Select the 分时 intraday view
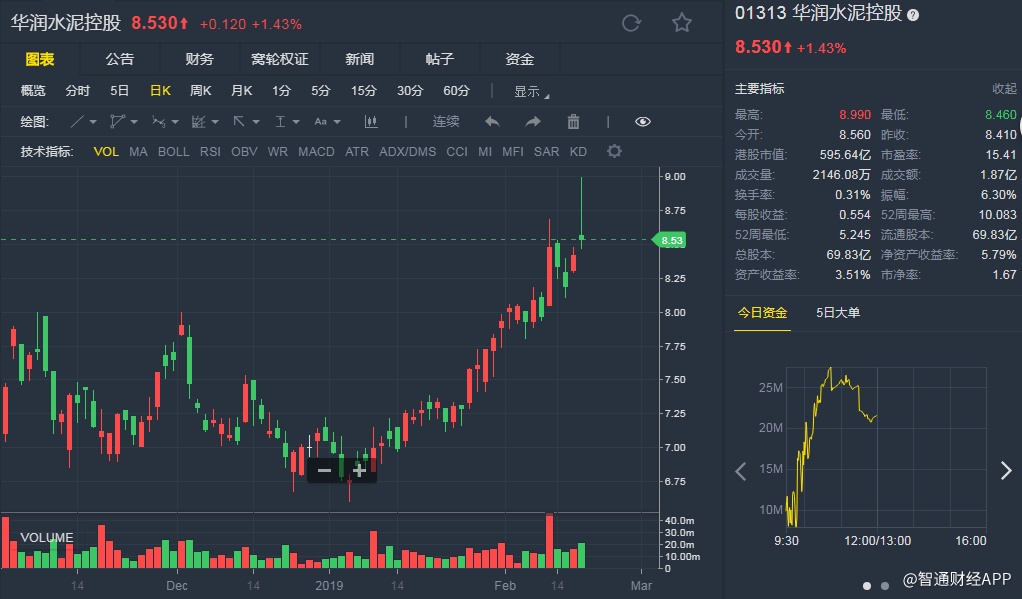Viewport: 1022px width, 599px height. pos(78,91)
